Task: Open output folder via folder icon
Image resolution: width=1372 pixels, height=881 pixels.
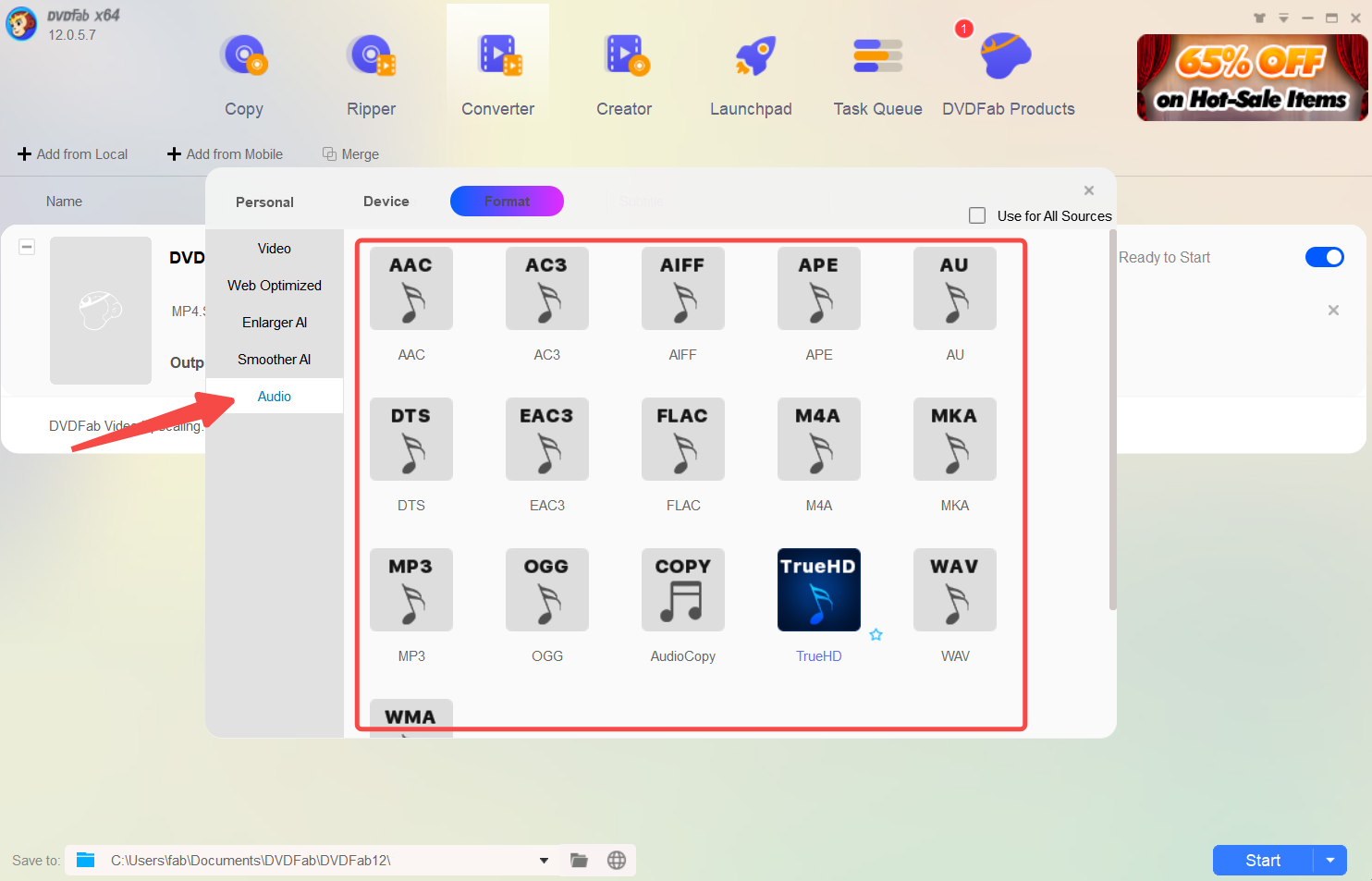Action: pyautogui.click(x=580, y=861)
